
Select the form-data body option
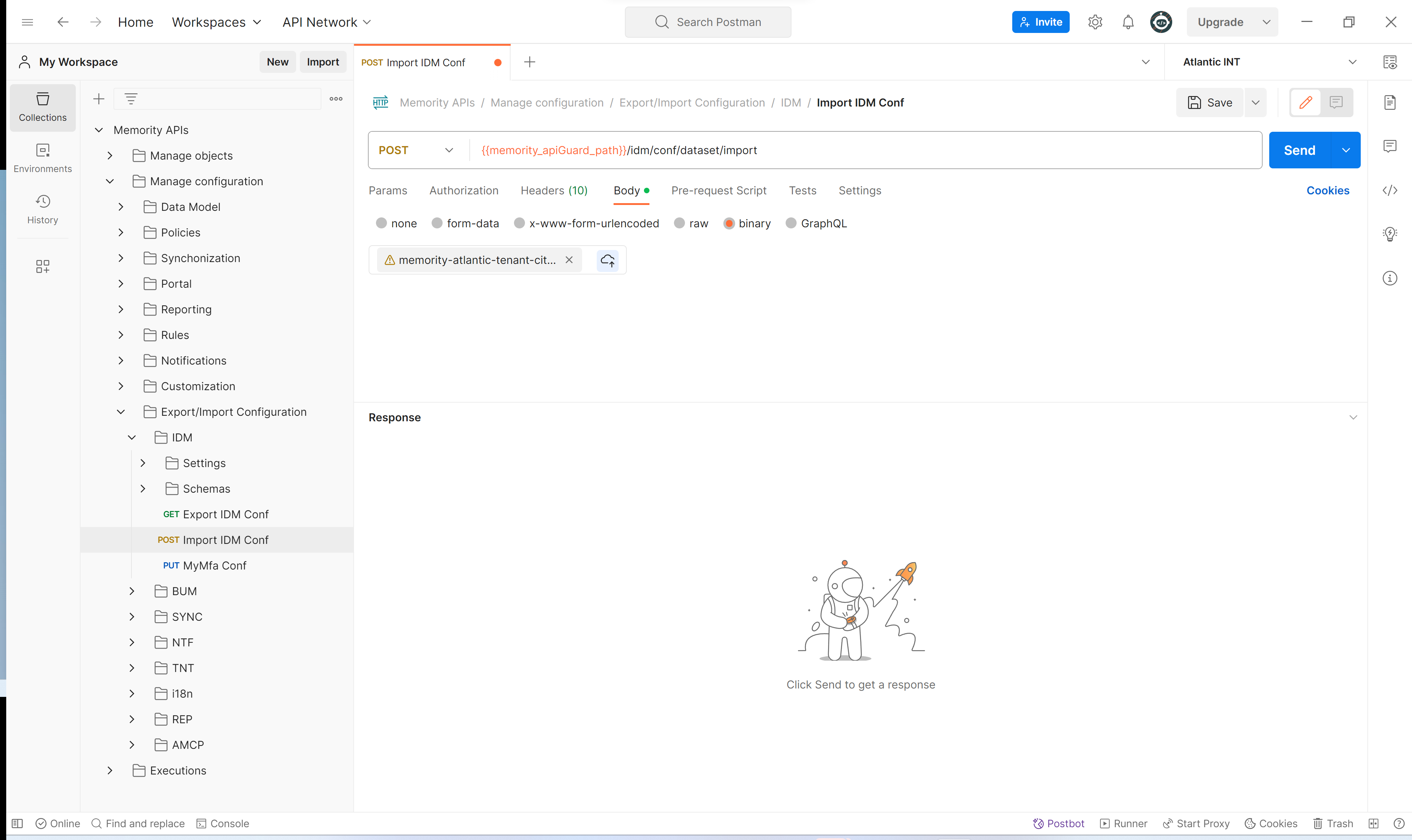[x=437, y=224]
